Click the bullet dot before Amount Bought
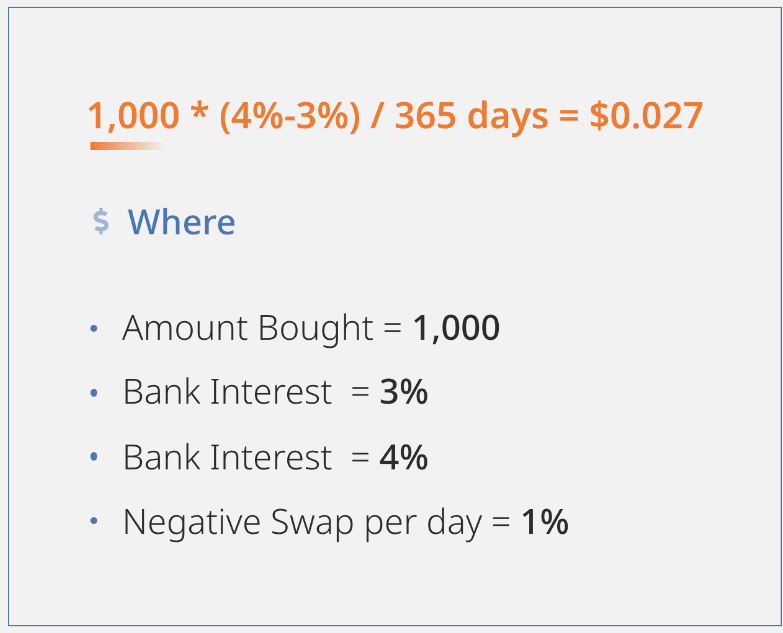 94,328
